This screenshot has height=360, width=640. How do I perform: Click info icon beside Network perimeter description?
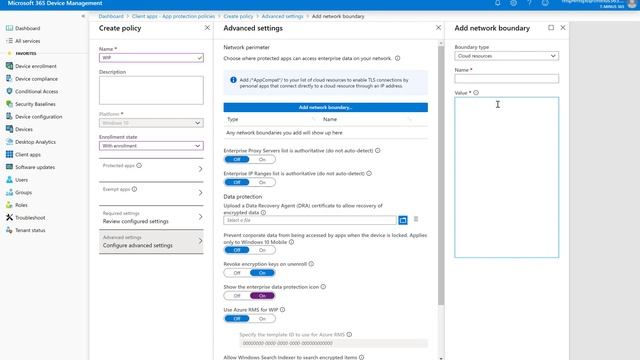(x=398, y=58)
